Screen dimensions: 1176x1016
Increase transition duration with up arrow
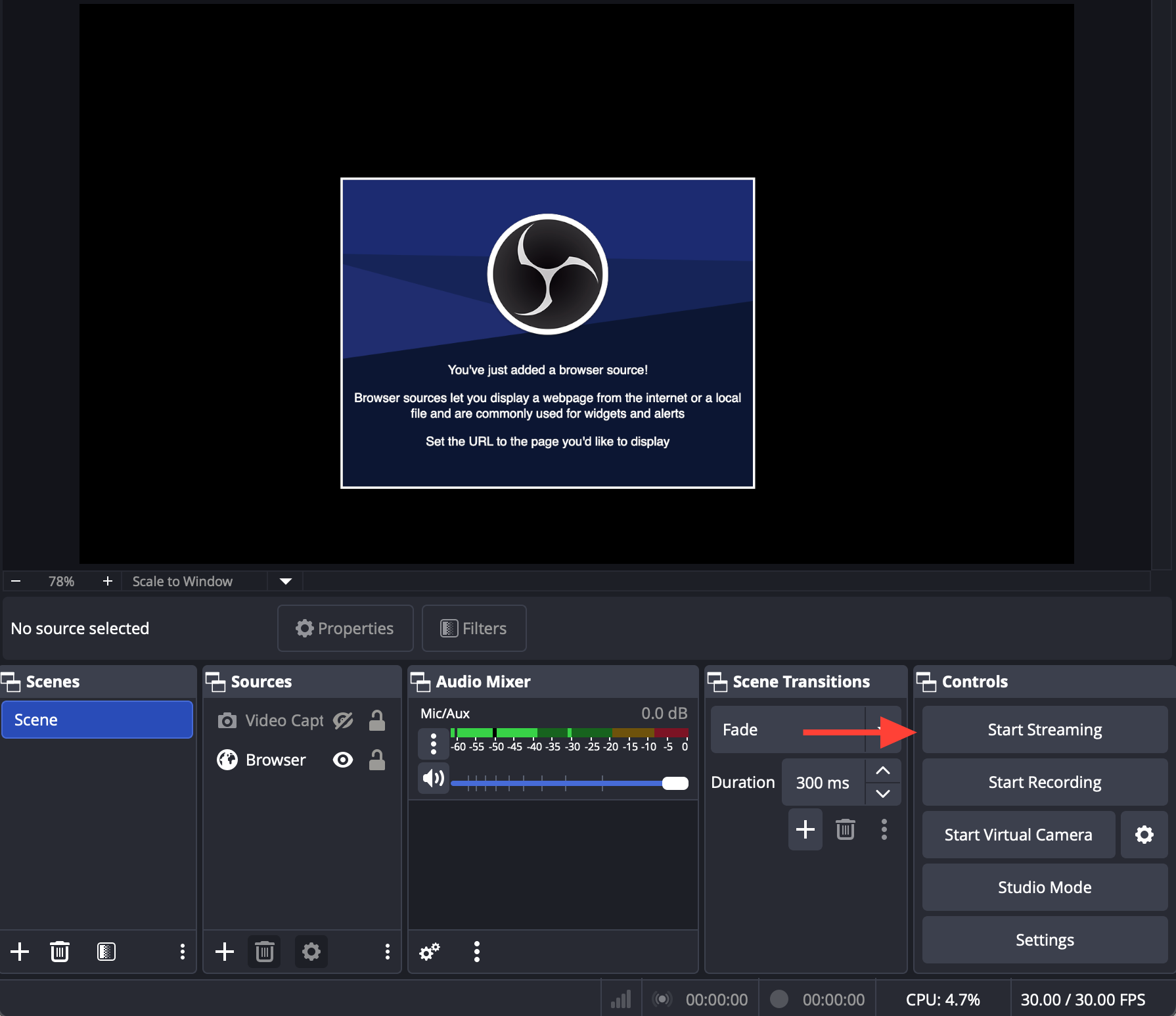pyautogui.click(x=883, y=771)
